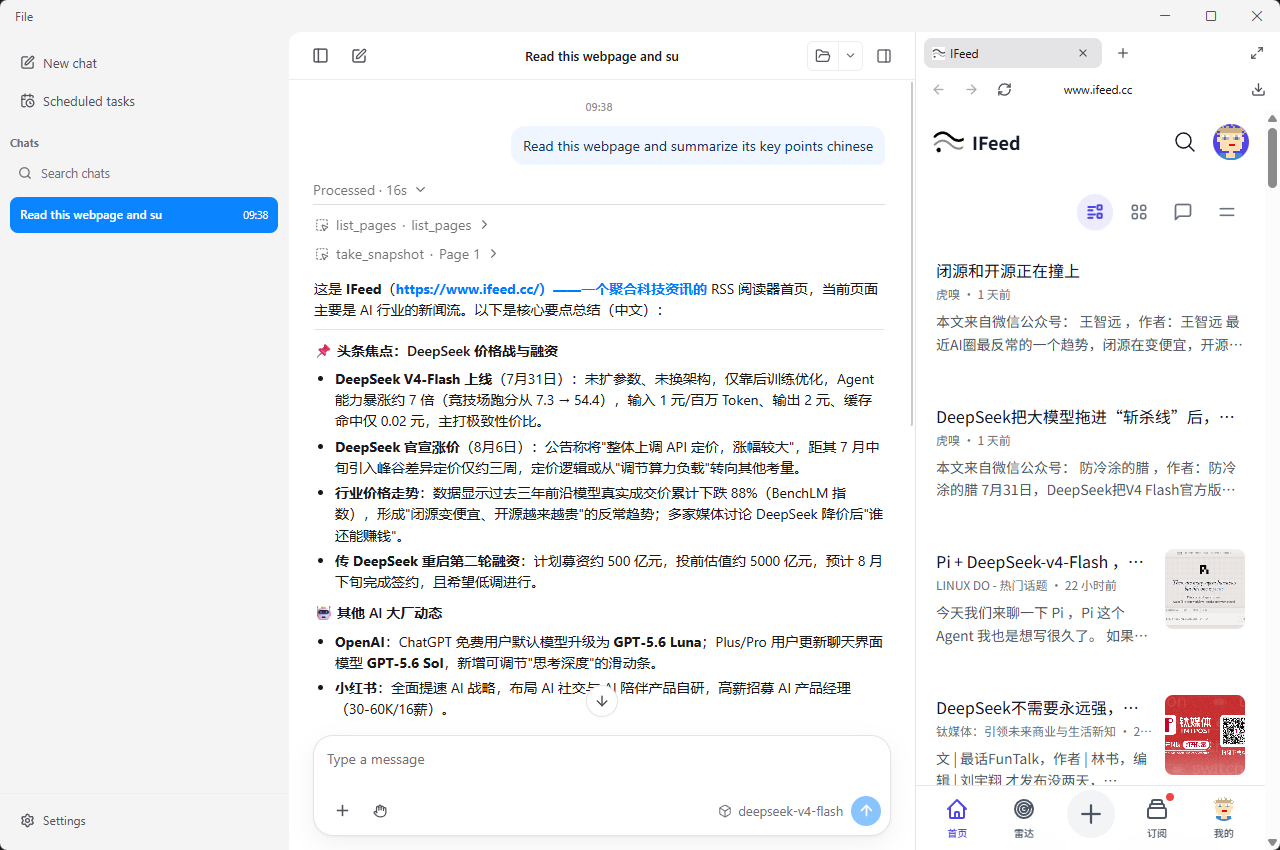The height and width of the screenshot is (850, 1280).
Task: Click the send message arrow button
Action: point(866,811)
